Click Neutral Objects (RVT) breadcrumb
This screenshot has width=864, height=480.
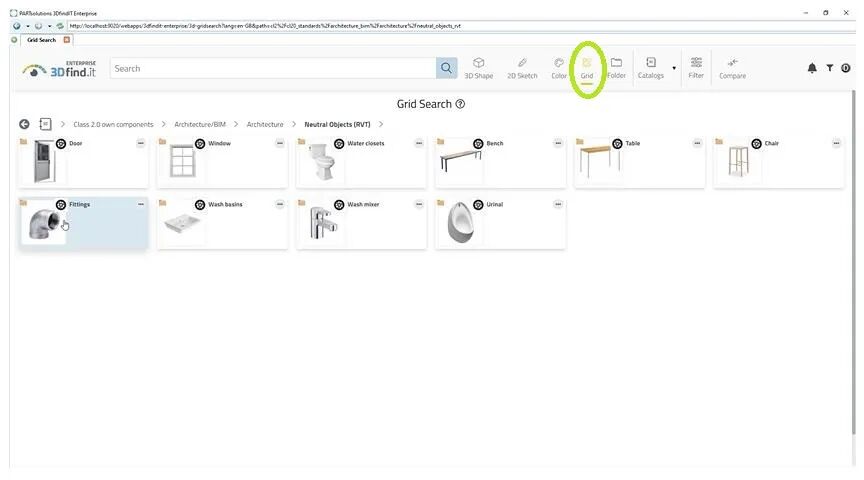point(337,125)
